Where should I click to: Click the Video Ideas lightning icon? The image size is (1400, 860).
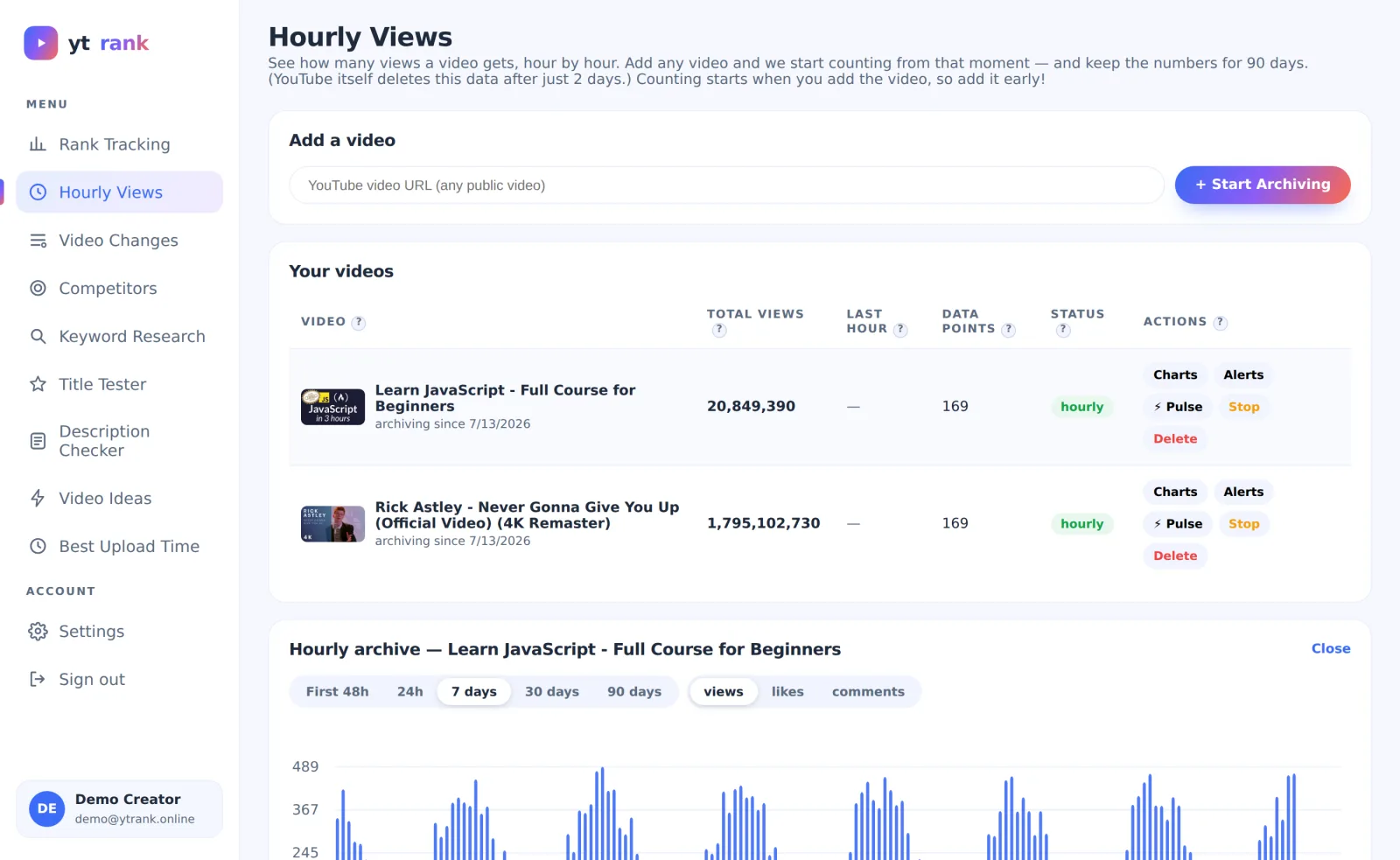pos(38,498)
